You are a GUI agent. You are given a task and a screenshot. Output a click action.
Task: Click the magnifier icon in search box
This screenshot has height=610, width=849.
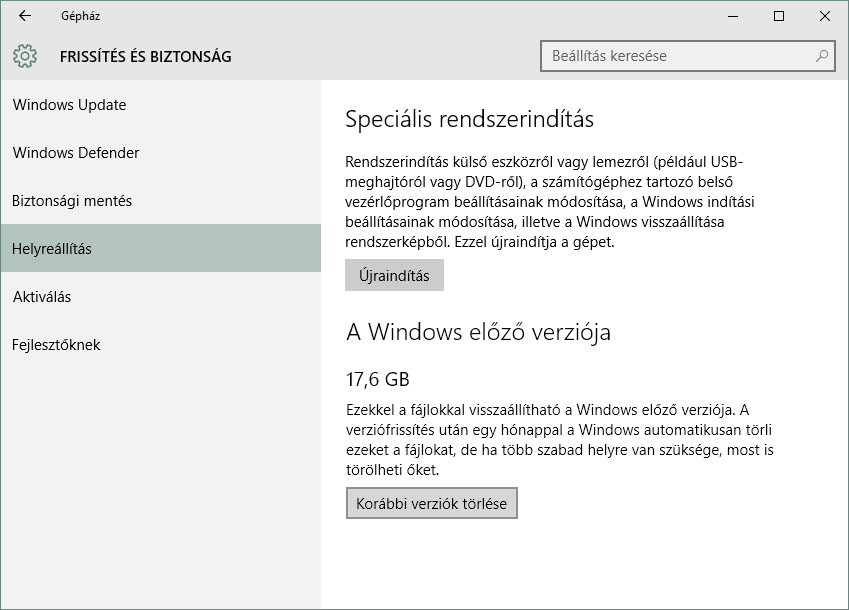coord(822,56)
